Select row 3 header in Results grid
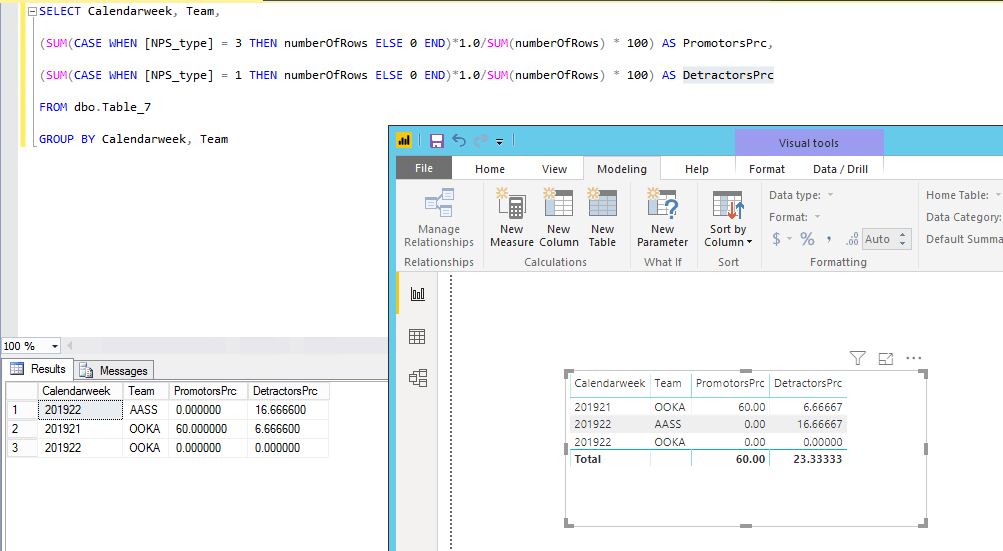Viewport: 1003px width, 551px height. click(x=22, y=448)
